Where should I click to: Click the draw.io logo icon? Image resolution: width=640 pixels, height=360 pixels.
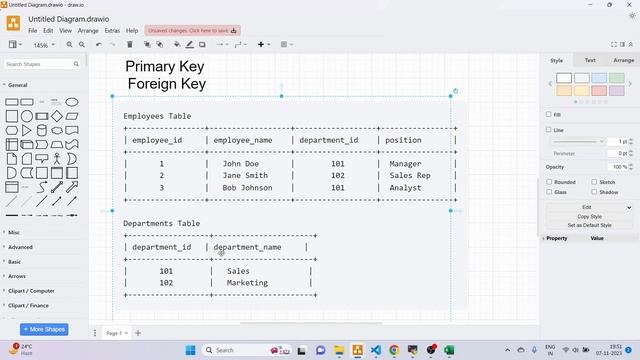tap(13, 23)
